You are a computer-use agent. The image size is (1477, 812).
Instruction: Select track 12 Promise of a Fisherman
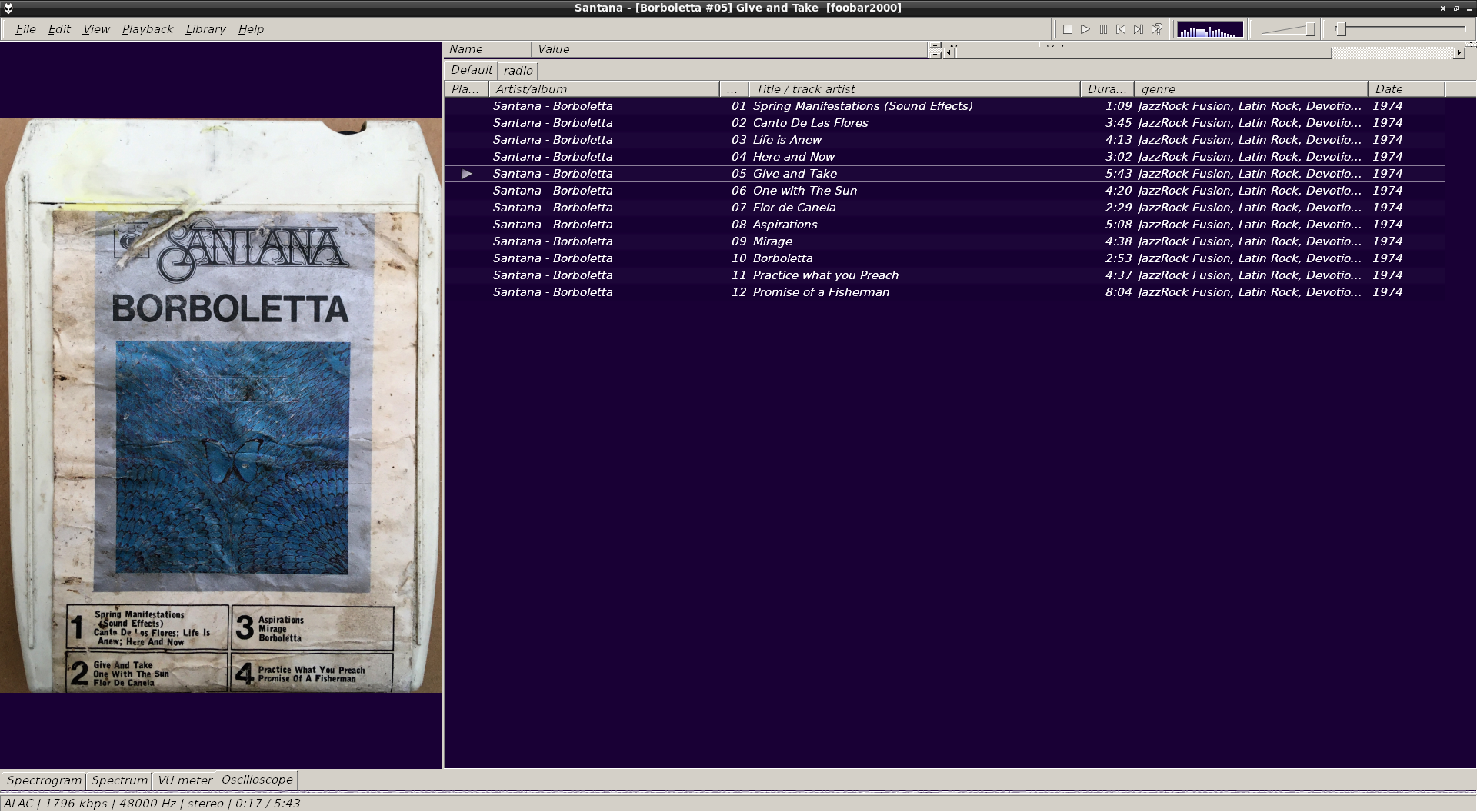pyautogui.click(x=945, y=292)
